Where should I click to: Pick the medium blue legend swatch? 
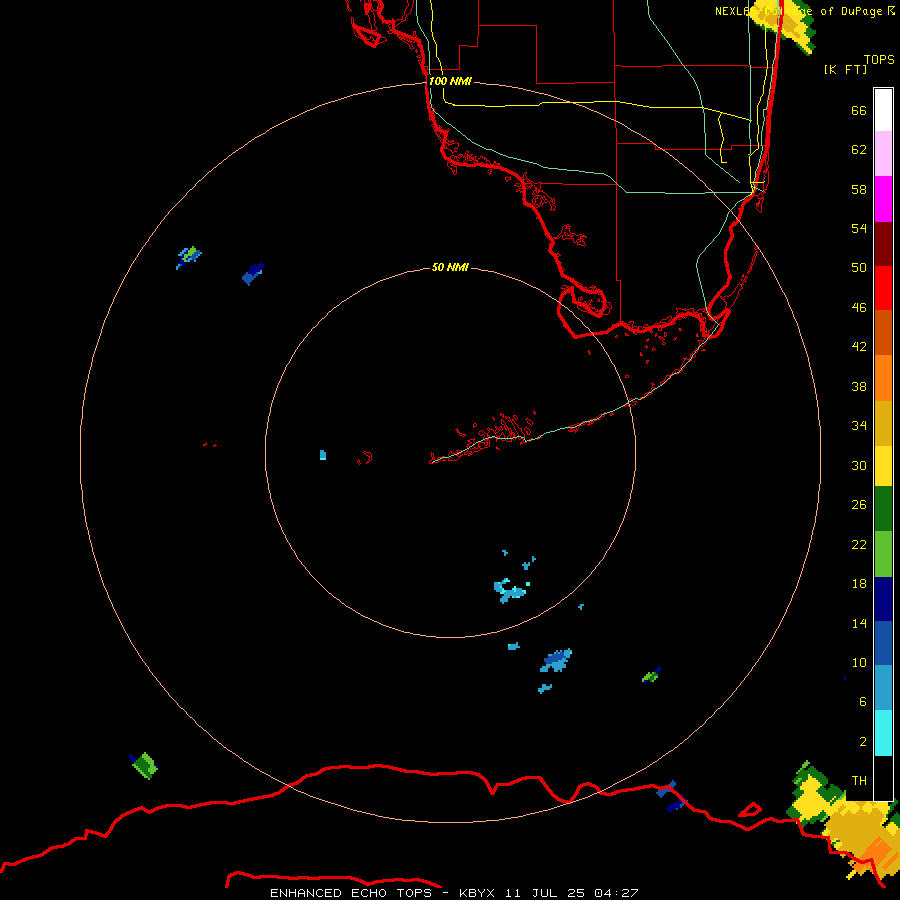click(883, 643)
